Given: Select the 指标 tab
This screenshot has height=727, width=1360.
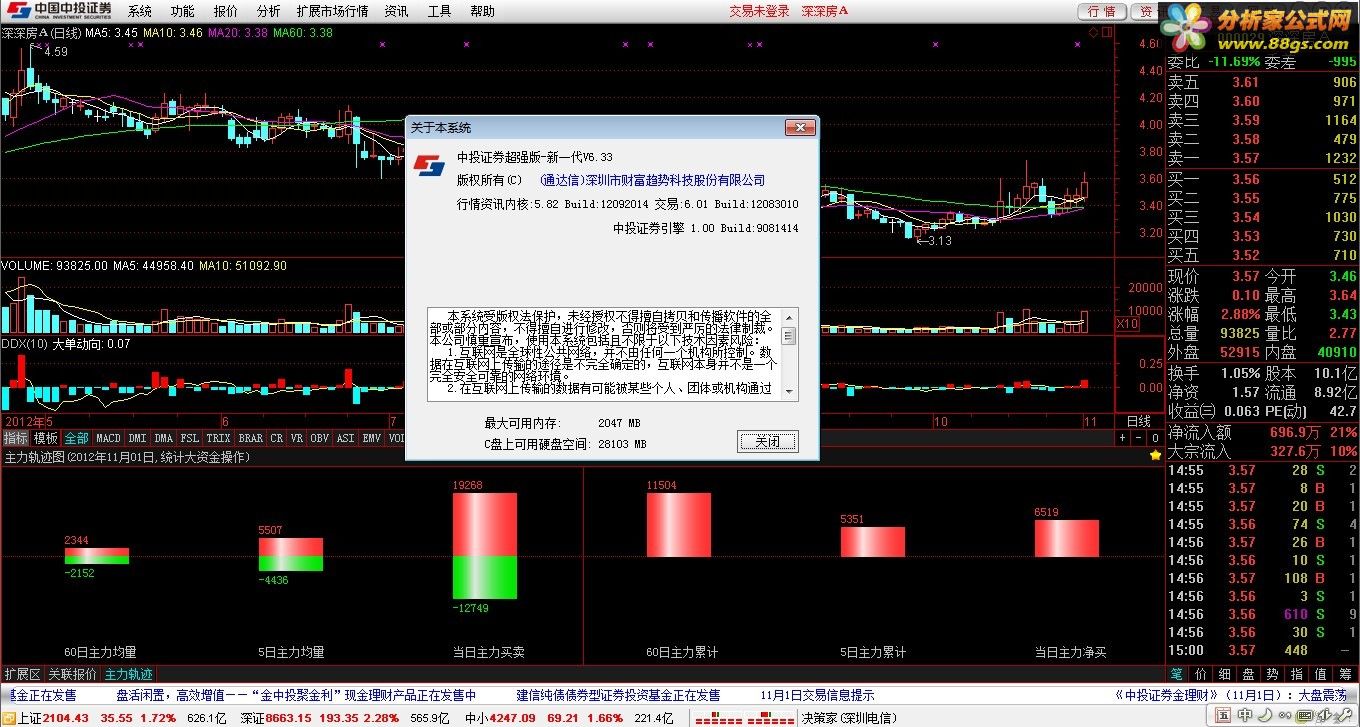Looking at the screenshot, I should (x=15, y=438).
